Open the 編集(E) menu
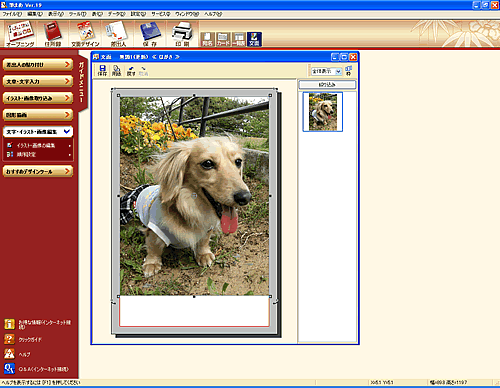Screen dimensions: 500x388 (35, 14)
